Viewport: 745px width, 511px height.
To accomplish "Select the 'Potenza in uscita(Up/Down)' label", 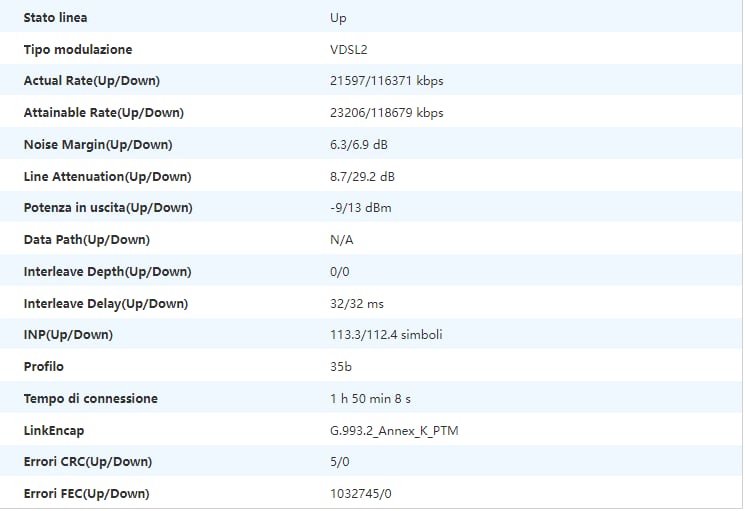I will (108, 208).
